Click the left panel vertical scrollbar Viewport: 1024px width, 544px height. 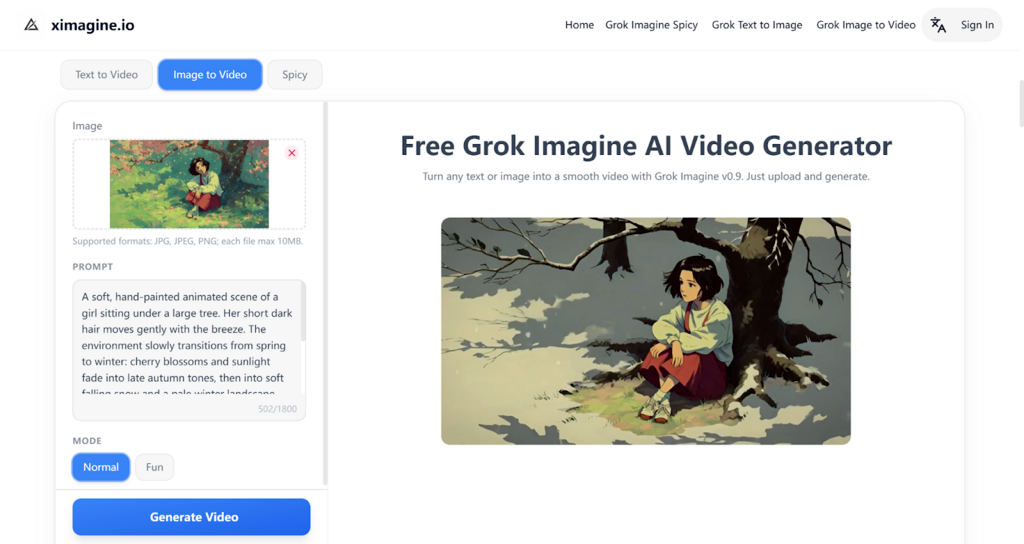pyautogui.click(x=325, y=293)
